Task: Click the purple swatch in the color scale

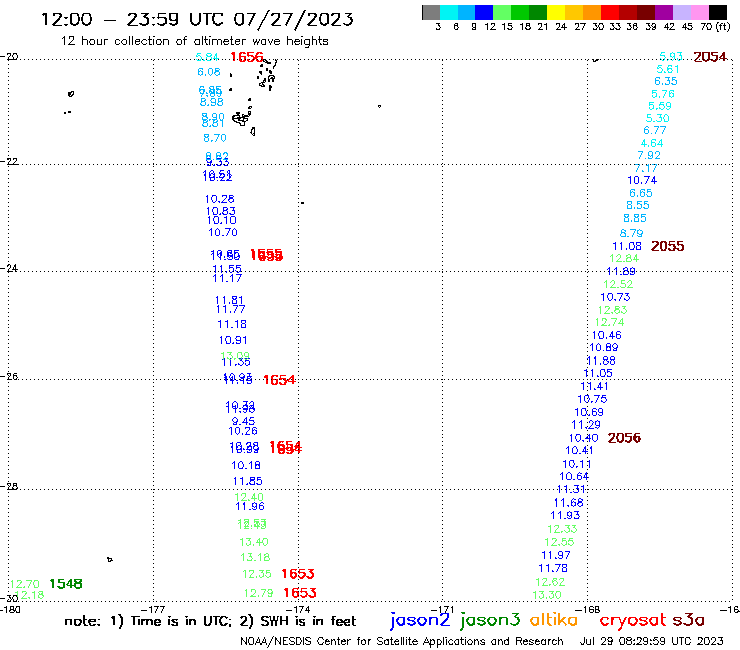Action: [x=664, y=12]
